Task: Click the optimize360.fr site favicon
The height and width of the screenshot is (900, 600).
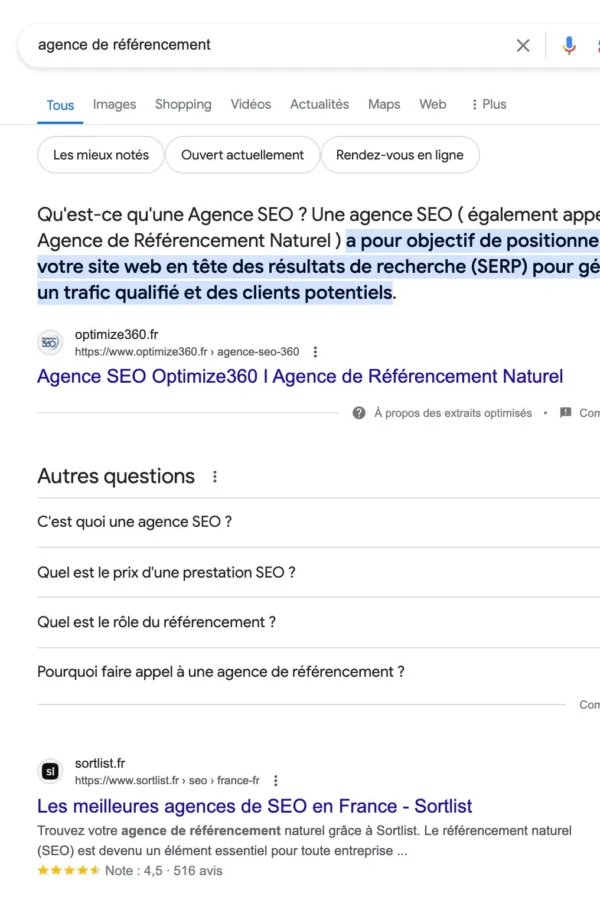Action: pos(50,344)
